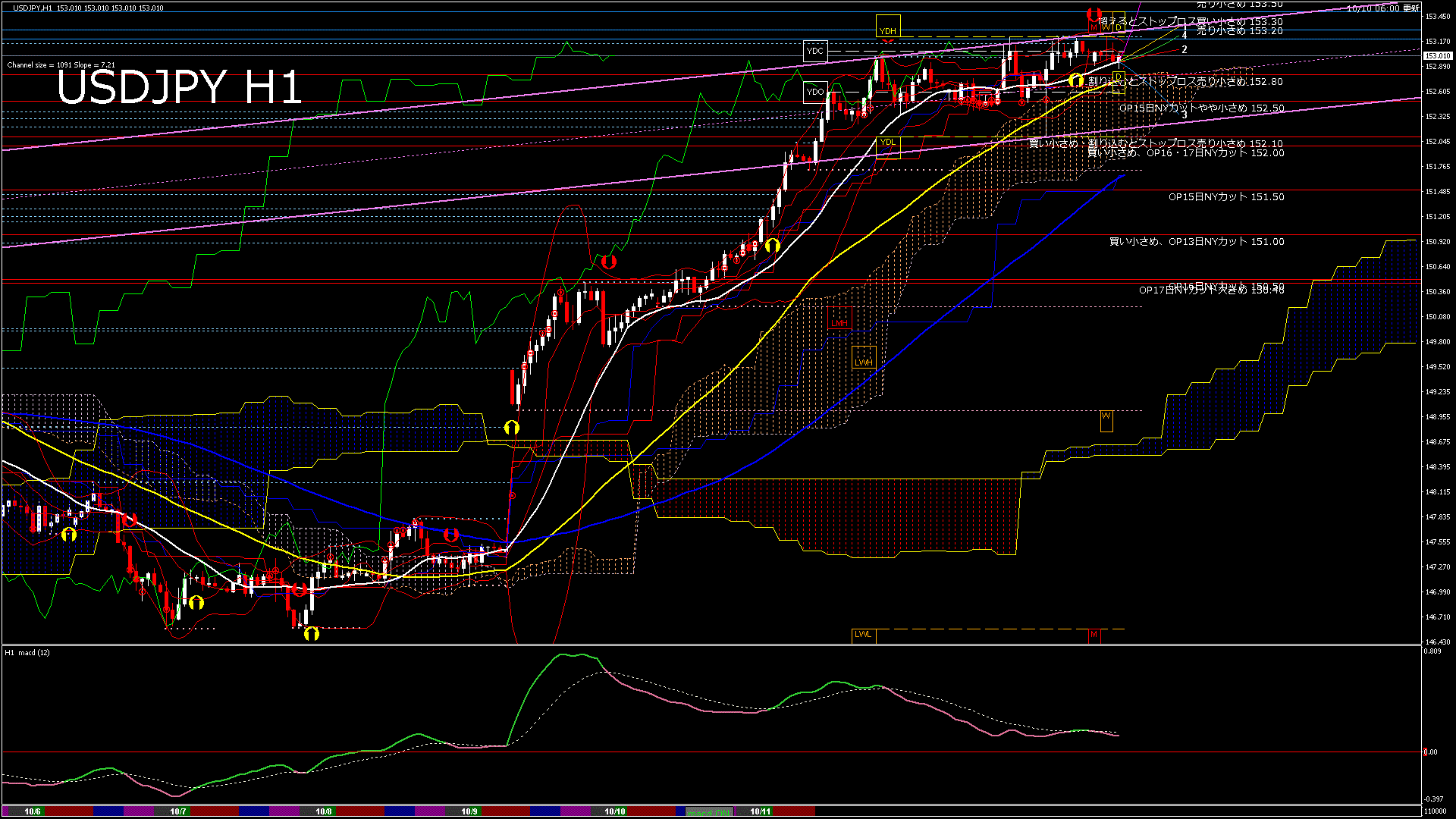
Task: Select the 10/10 date marker on timeline
Action: click(x=615, y=811)
